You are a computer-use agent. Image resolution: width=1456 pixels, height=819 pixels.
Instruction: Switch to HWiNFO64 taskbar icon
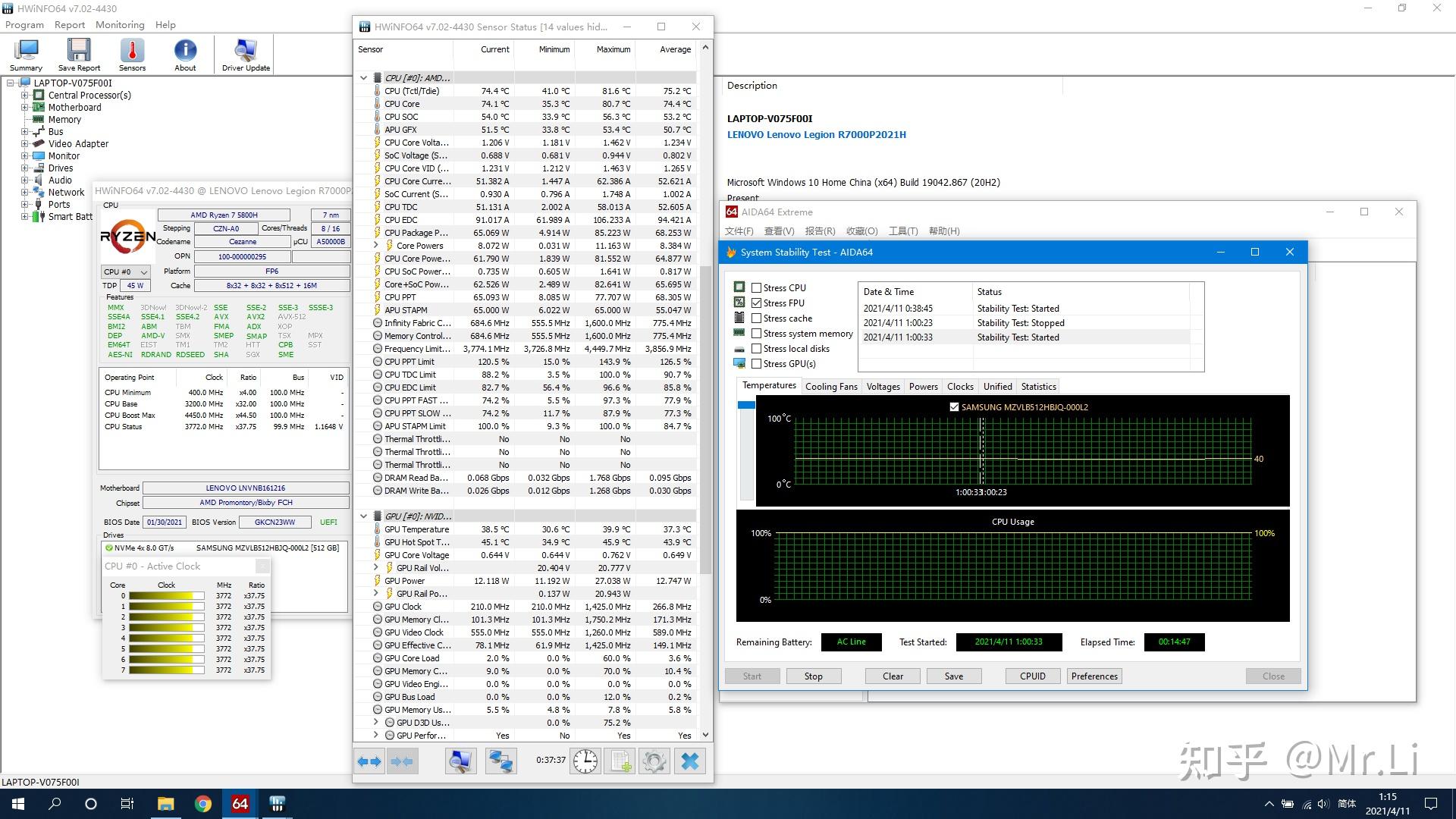coord(277,804)
